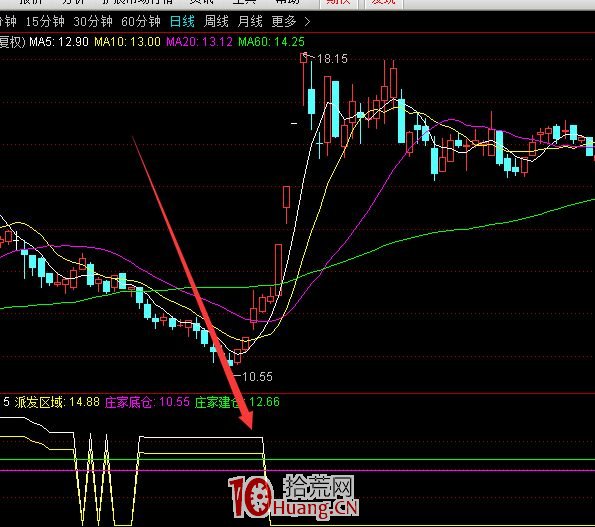
Task: Expand periods with the > arrow
Action: point(307,22)
